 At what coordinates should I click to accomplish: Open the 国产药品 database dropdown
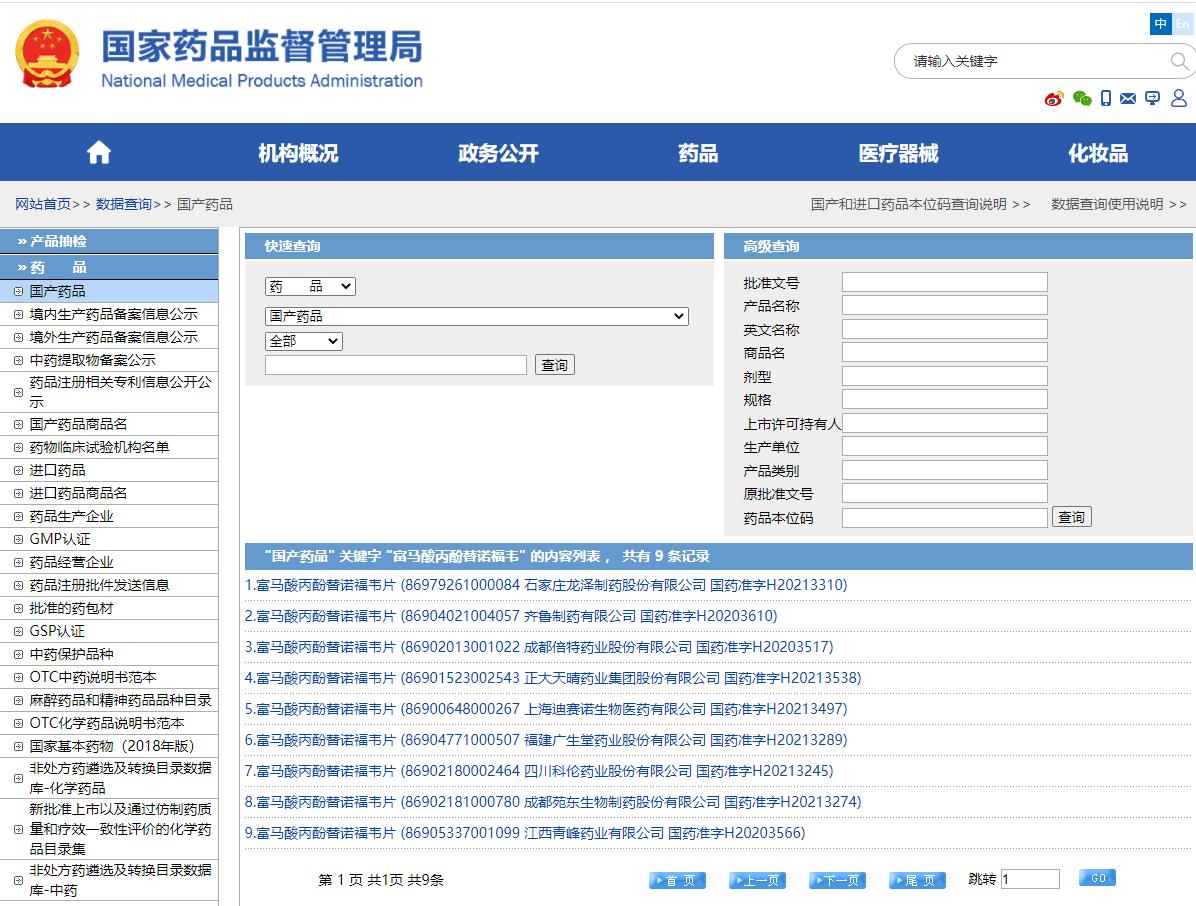pyautogui.click(x=477, y=316)
